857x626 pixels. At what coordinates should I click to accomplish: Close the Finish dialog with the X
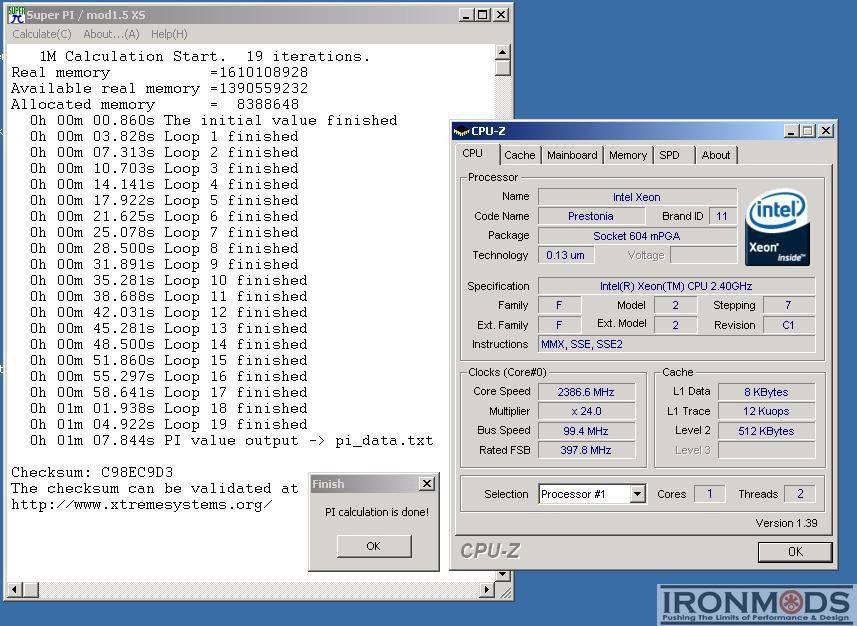coord(426,483)
